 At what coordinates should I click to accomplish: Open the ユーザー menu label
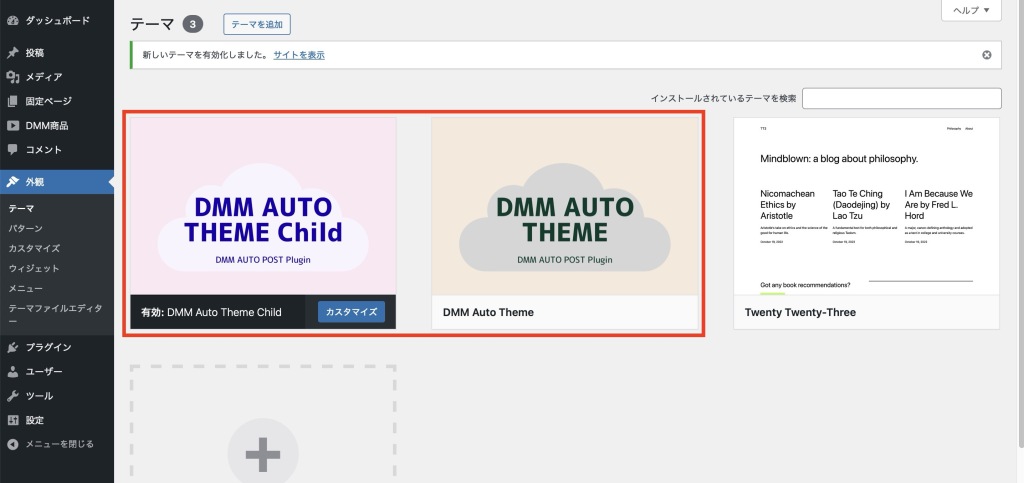point(44,371)
